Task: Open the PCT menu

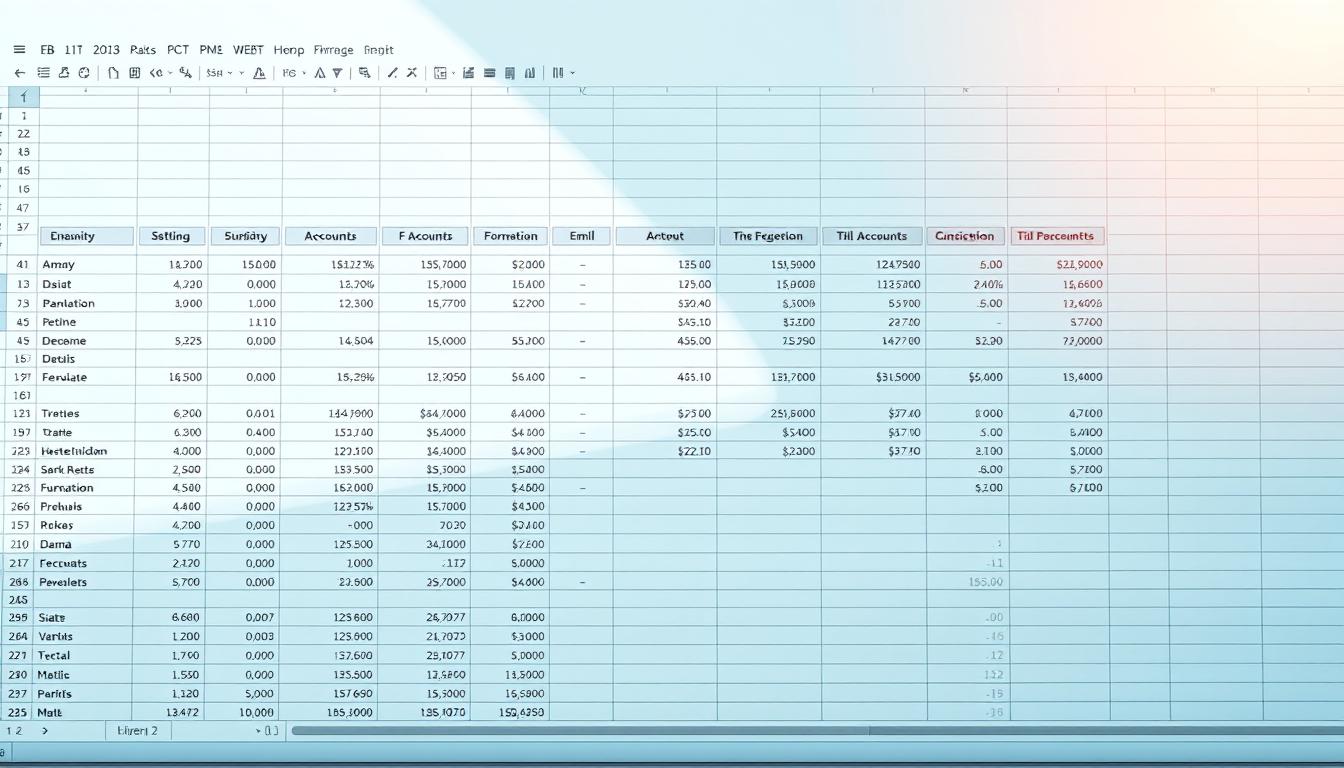Action: [x=178, y=50]
